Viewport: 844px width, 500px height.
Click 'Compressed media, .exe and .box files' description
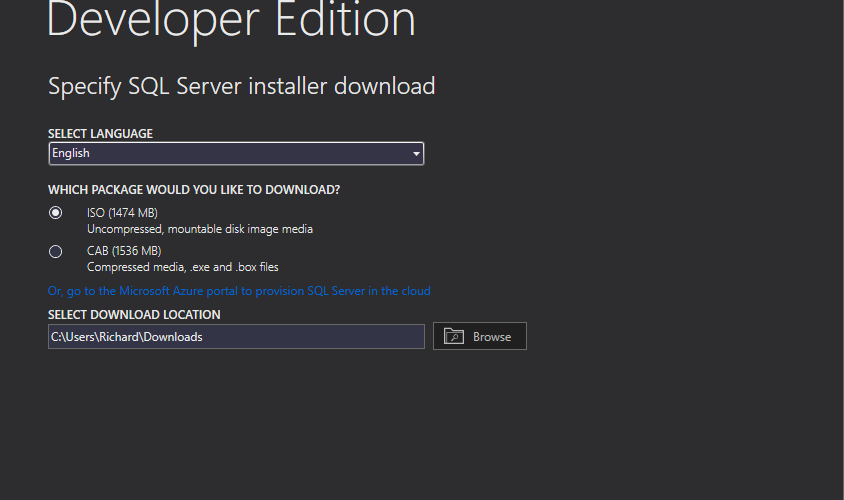click(x=183, y=267)
